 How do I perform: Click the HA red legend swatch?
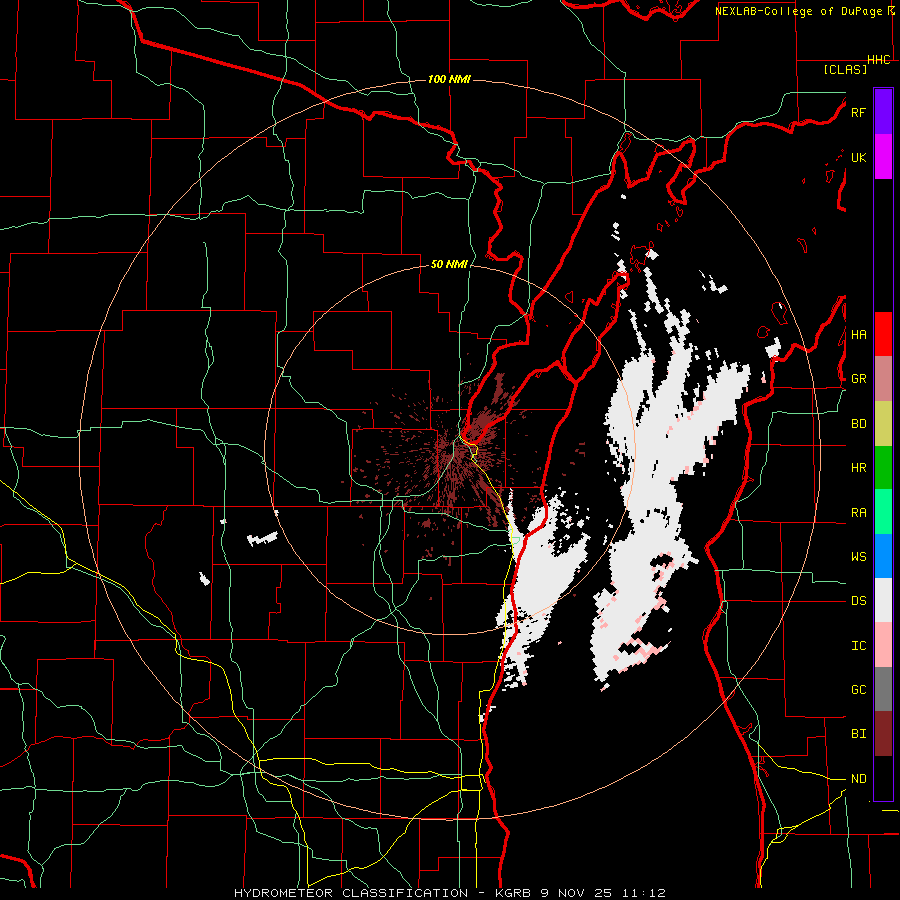(883, 334)
